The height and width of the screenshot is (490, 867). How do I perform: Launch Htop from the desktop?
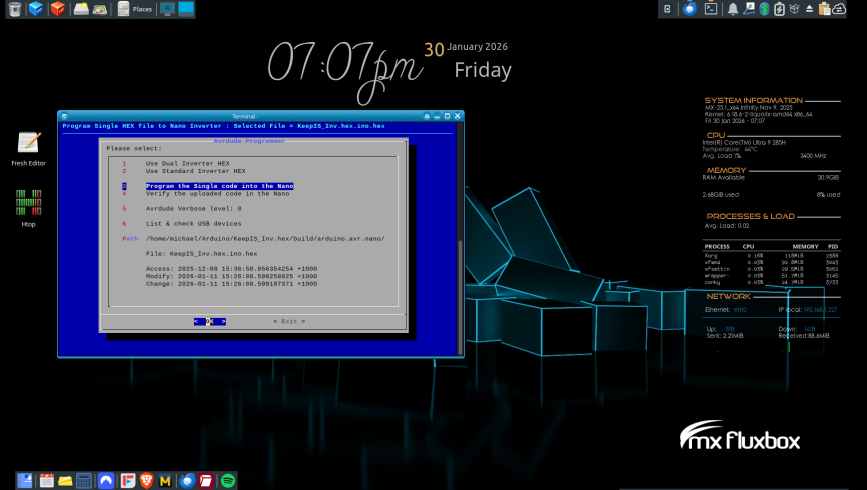click(27, 201)
